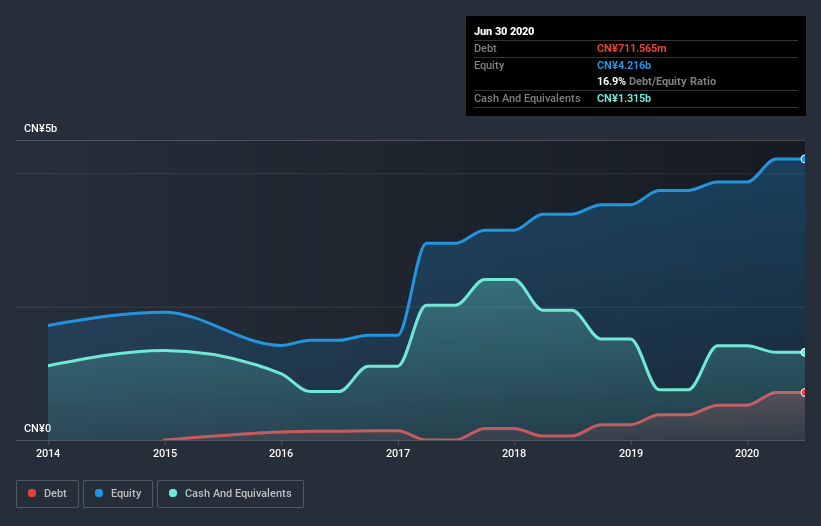Screen dimensions: 821x526
Task: Click the CN¥0 y-axis label
Action: [x=38, y=429]
